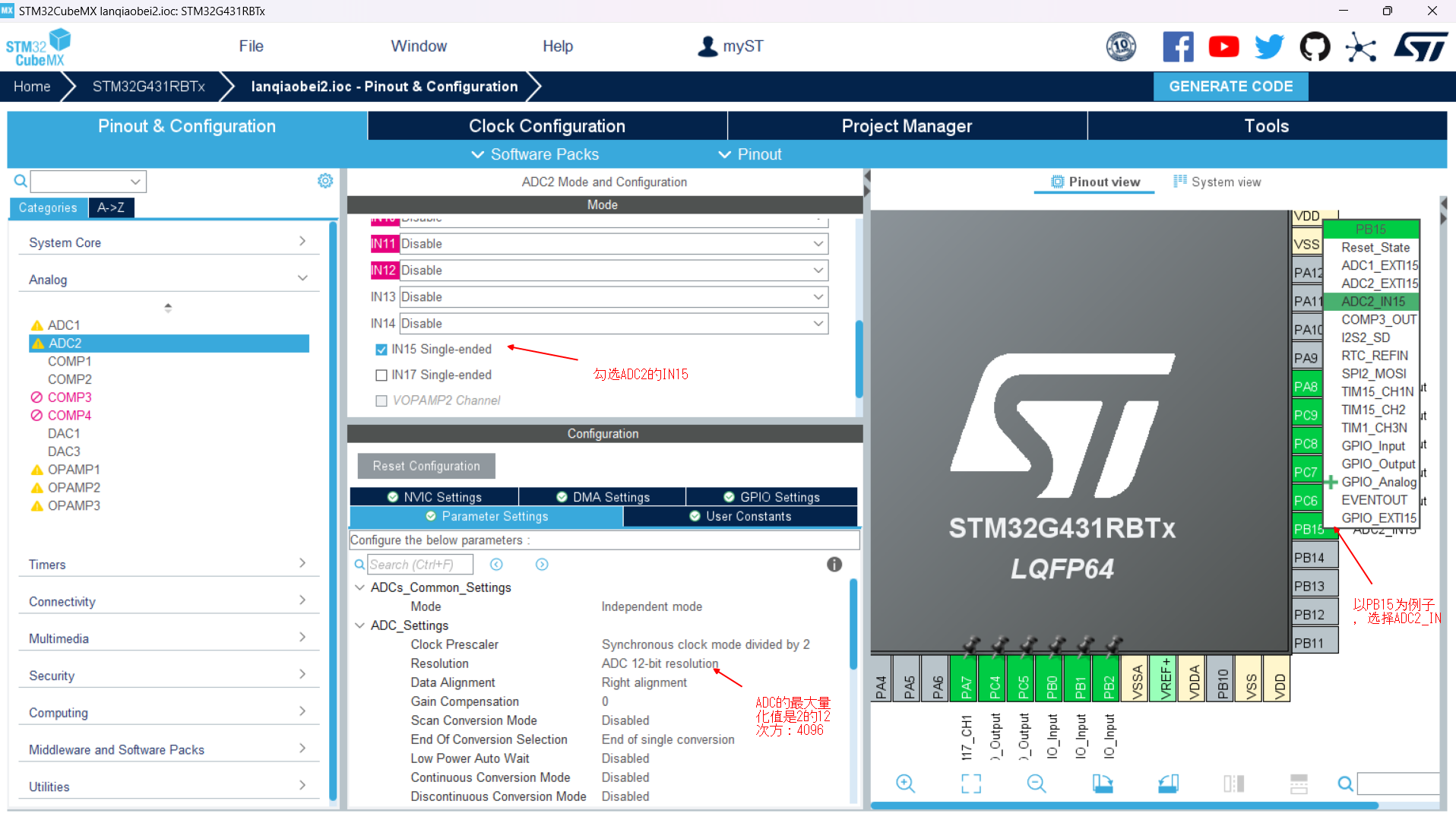Image resolution: width=1456 pixels, height=820 pixels.
Task: Zoom out of the pinout view
Action: click(1037, 784)
